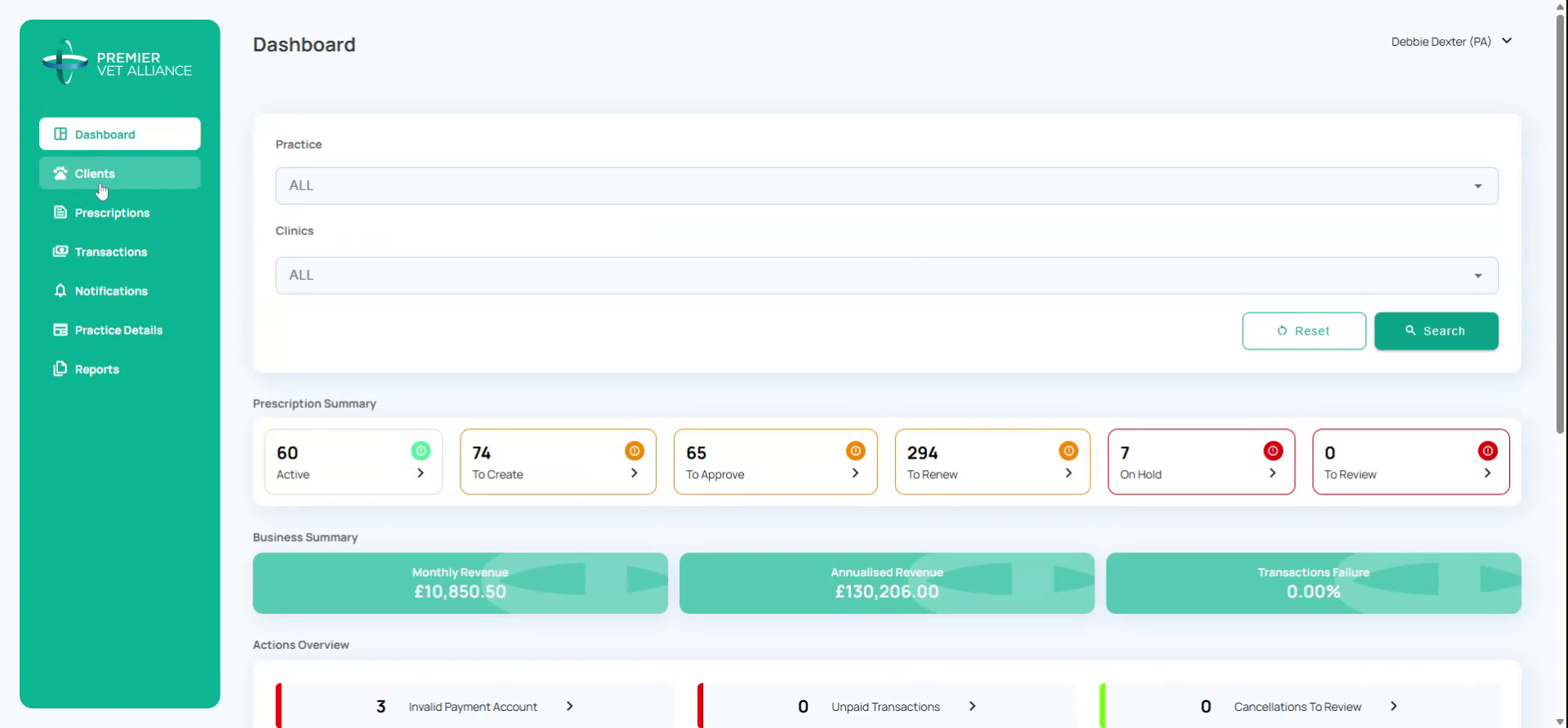Click the chevron on the On Hold card
This screenshot has height=728, width=1568.
(1272, 473)
